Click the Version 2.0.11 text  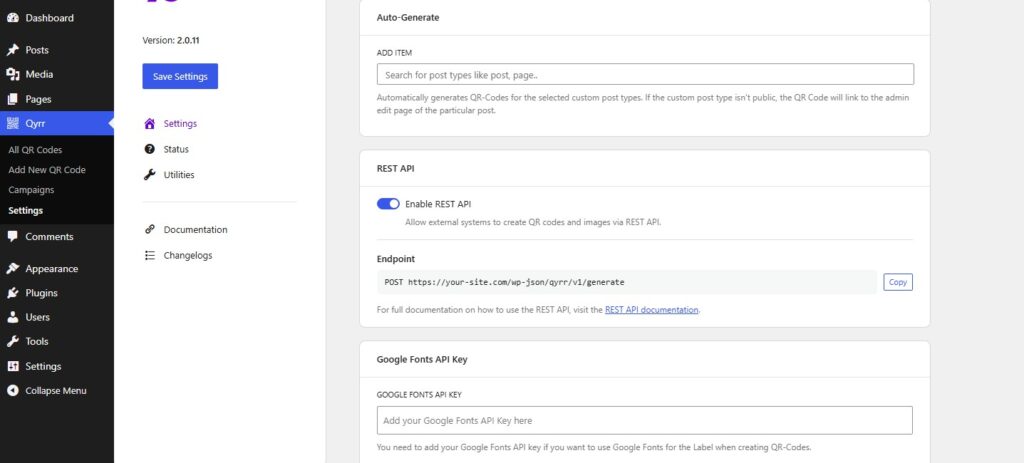(171, 40)
